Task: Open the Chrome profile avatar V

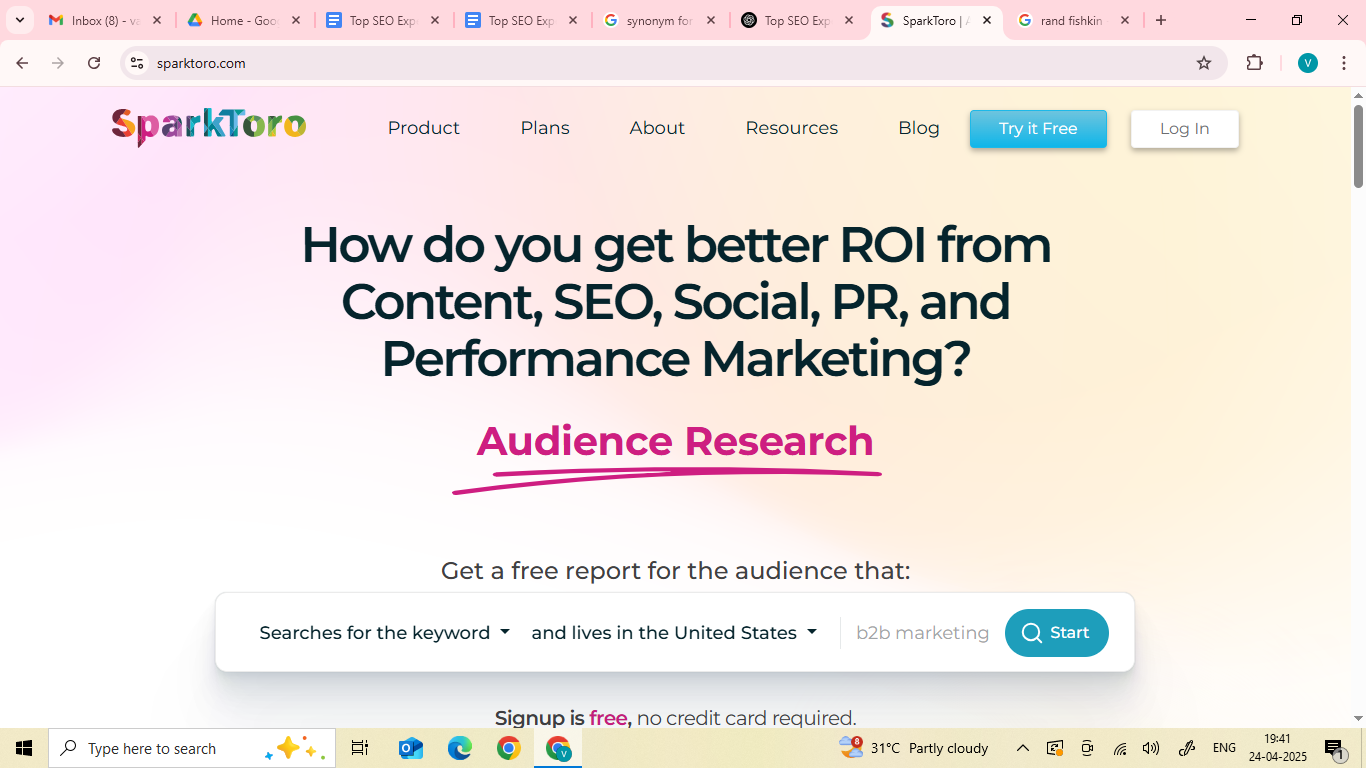Action: [1308, 63]
